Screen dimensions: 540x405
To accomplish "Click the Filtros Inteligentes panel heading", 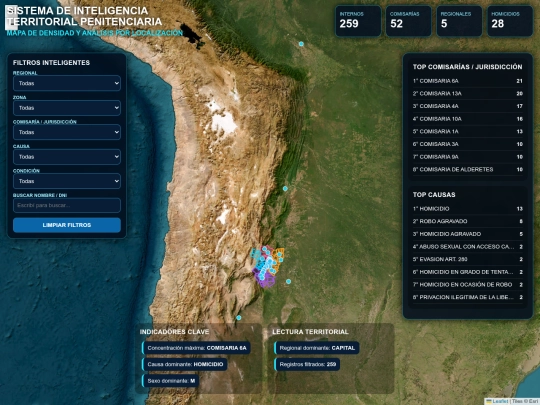I will point(51,63).
